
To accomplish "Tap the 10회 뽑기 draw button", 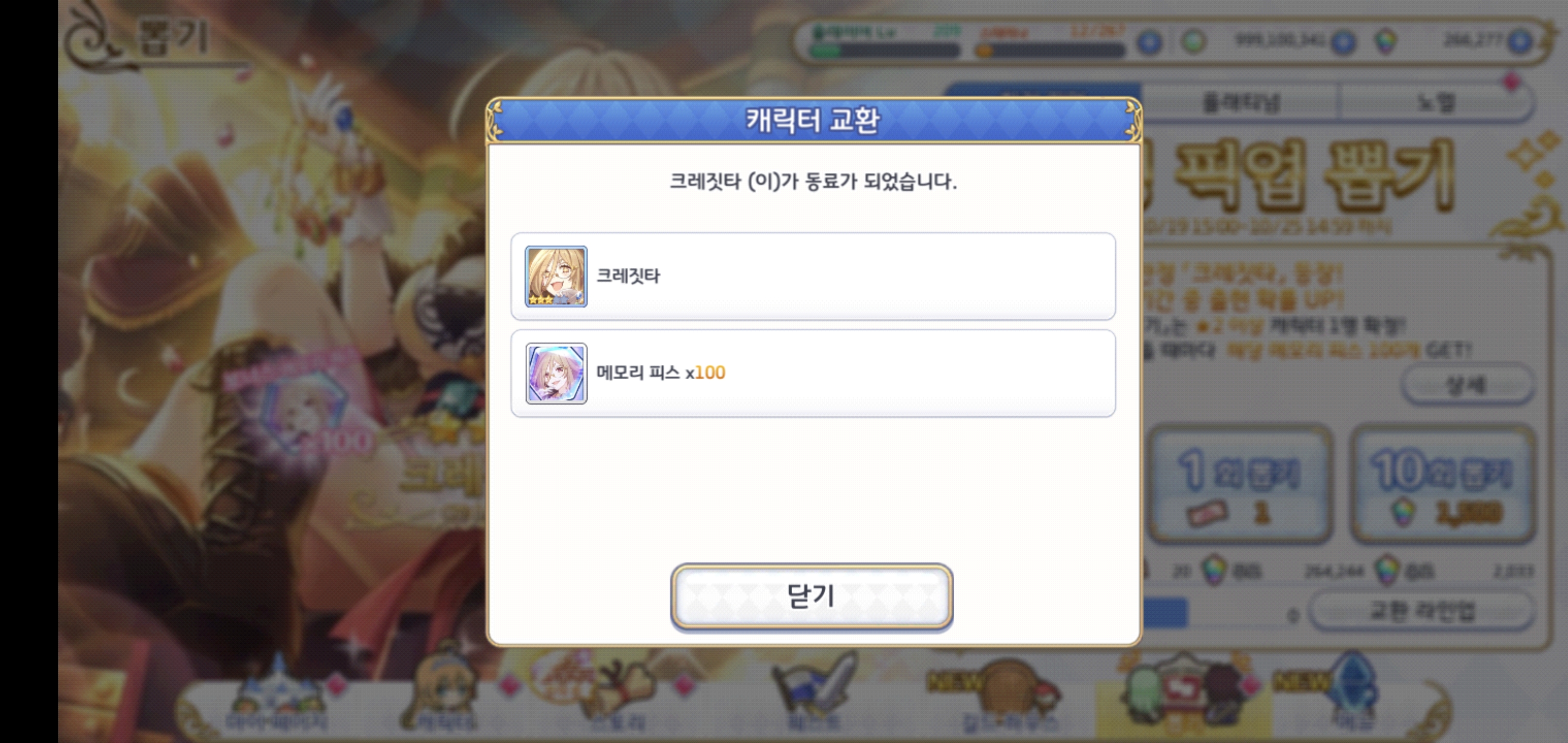I will click(1443, 485).
